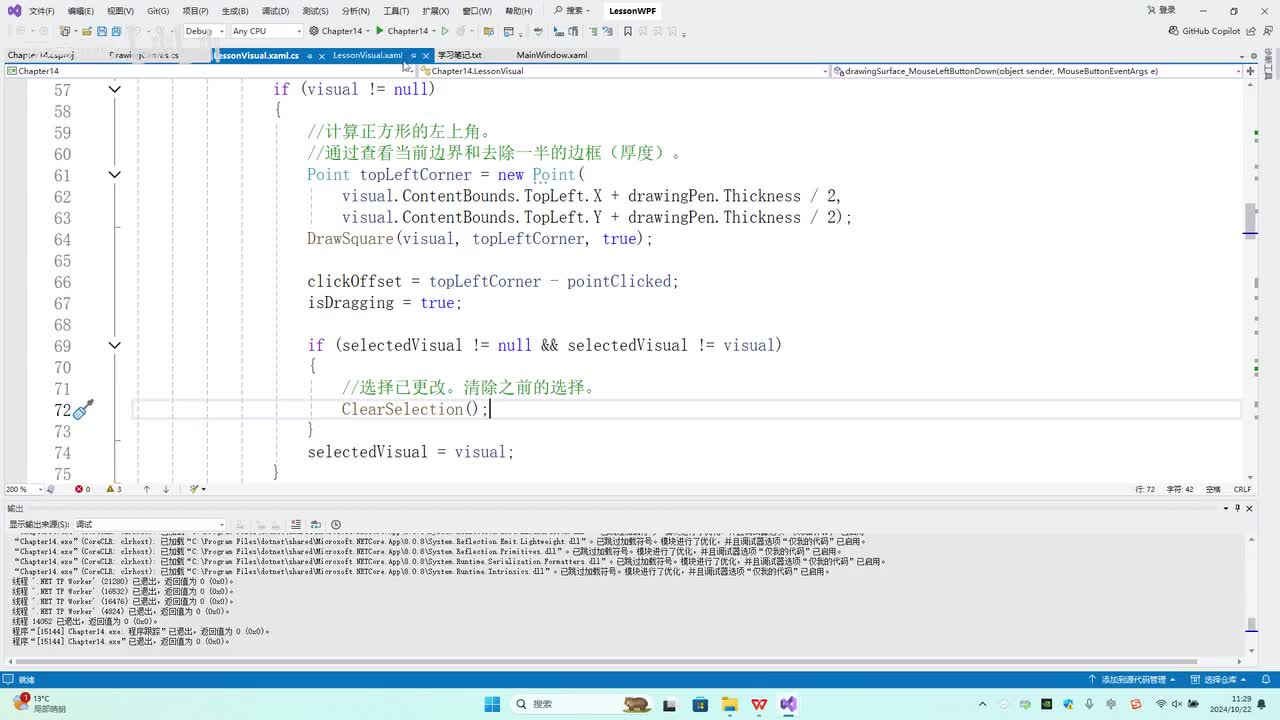Screen dimensions: 1280x720
Task: Switch to the 学习笔记.txt tab
Action: pyautogui.click(x=459, y=55)
